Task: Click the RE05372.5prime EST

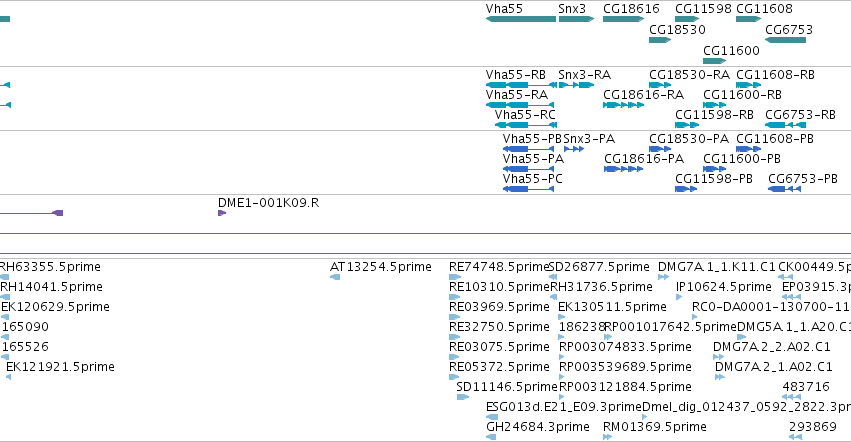Action: 454,377
